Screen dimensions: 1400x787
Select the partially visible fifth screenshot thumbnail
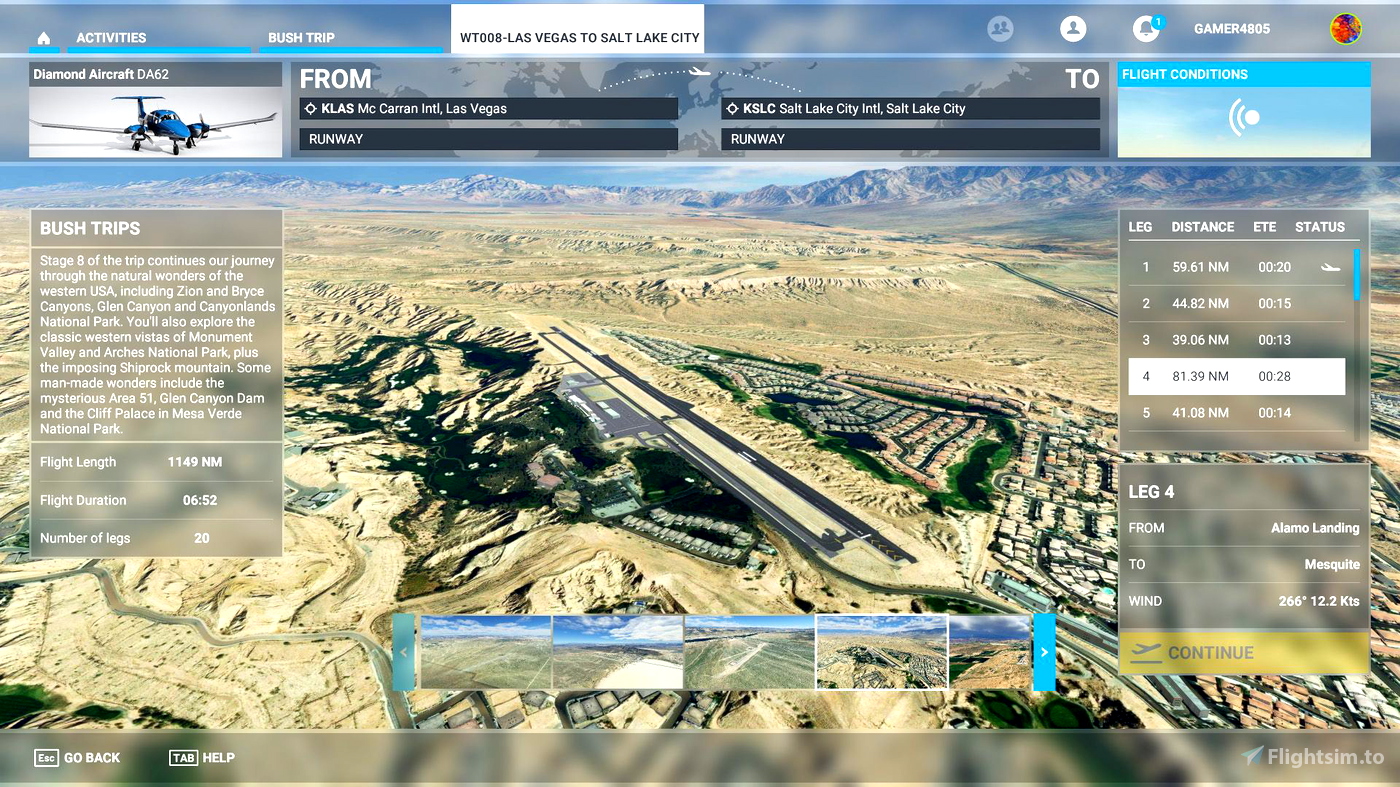pyautogui.click(x=990, y=652)
